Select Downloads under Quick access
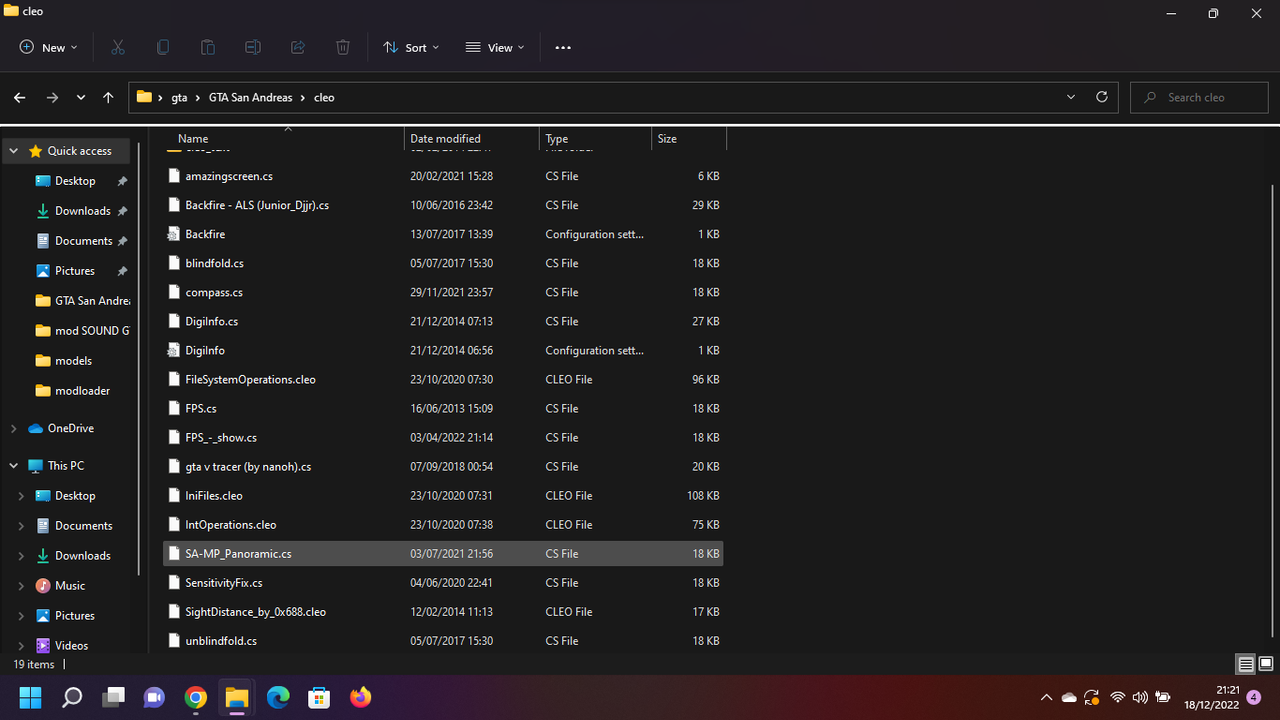The height and width of the screenshot is (720, 1280). pyautogui.click(x=83, y=211)
